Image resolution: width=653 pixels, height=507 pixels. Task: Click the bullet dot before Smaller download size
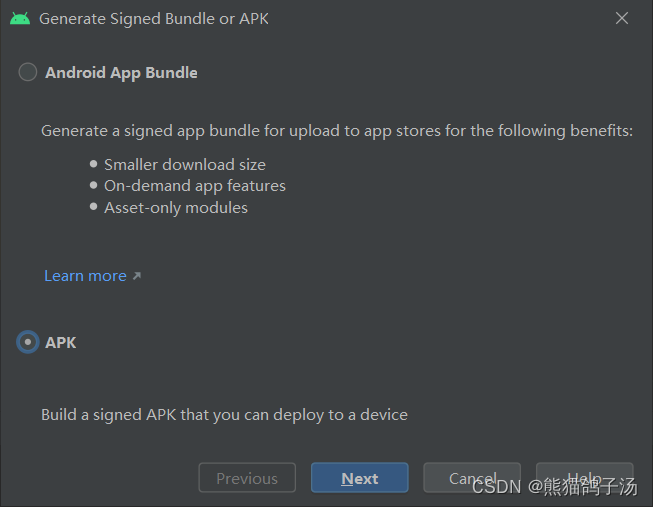pos(94,164)
